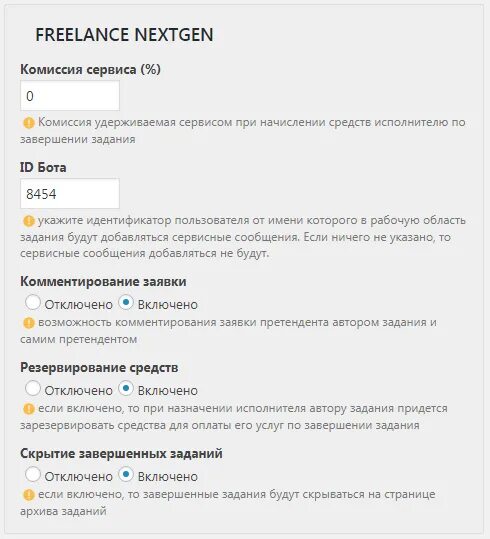Click the Скрытие завершенных заданий section label
490x539 pixels.
click(x=121, y=453)
